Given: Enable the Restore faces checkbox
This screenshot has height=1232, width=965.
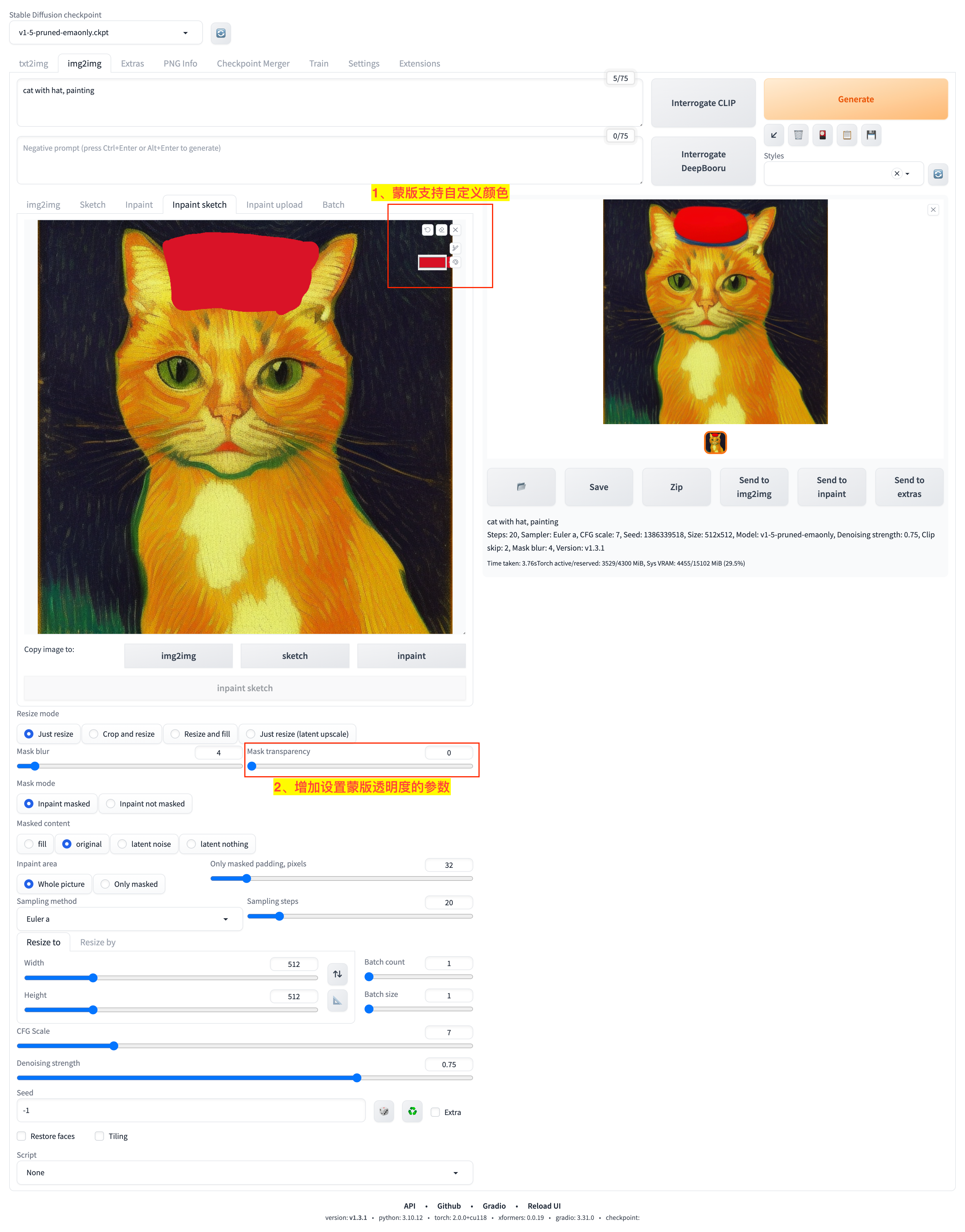Looking at the screenshot, I should [22, 1136].
